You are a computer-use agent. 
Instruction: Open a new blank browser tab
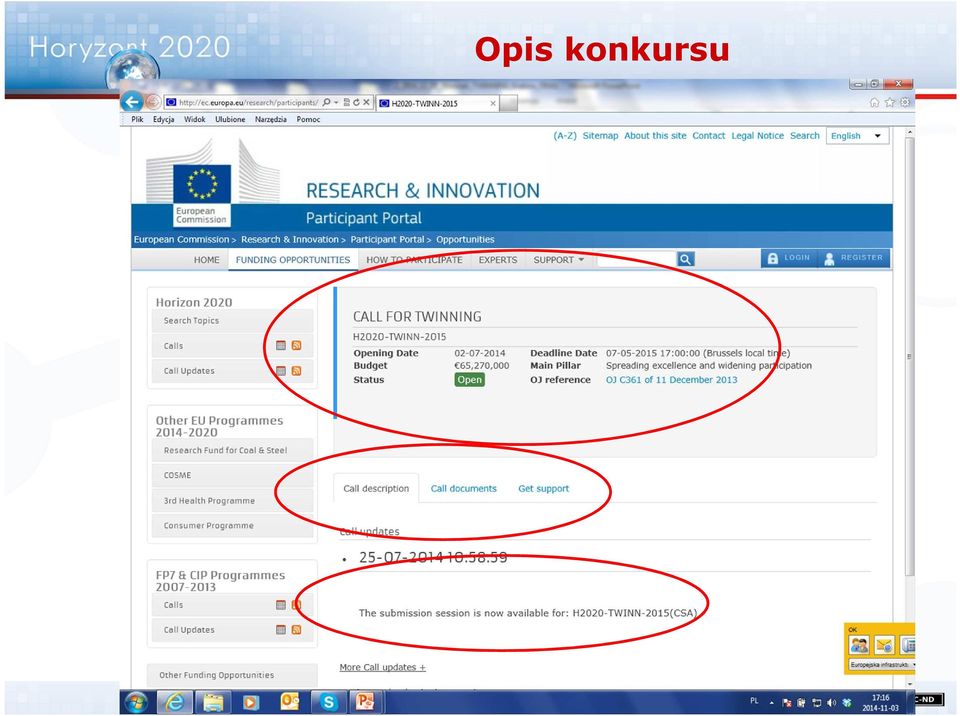(508, 104)
